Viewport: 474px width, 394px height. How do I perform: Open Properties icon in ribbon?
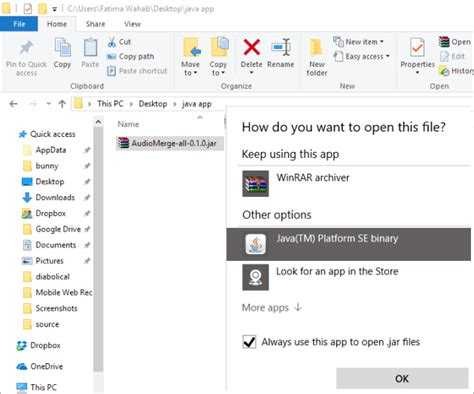(x=417, y=47)
